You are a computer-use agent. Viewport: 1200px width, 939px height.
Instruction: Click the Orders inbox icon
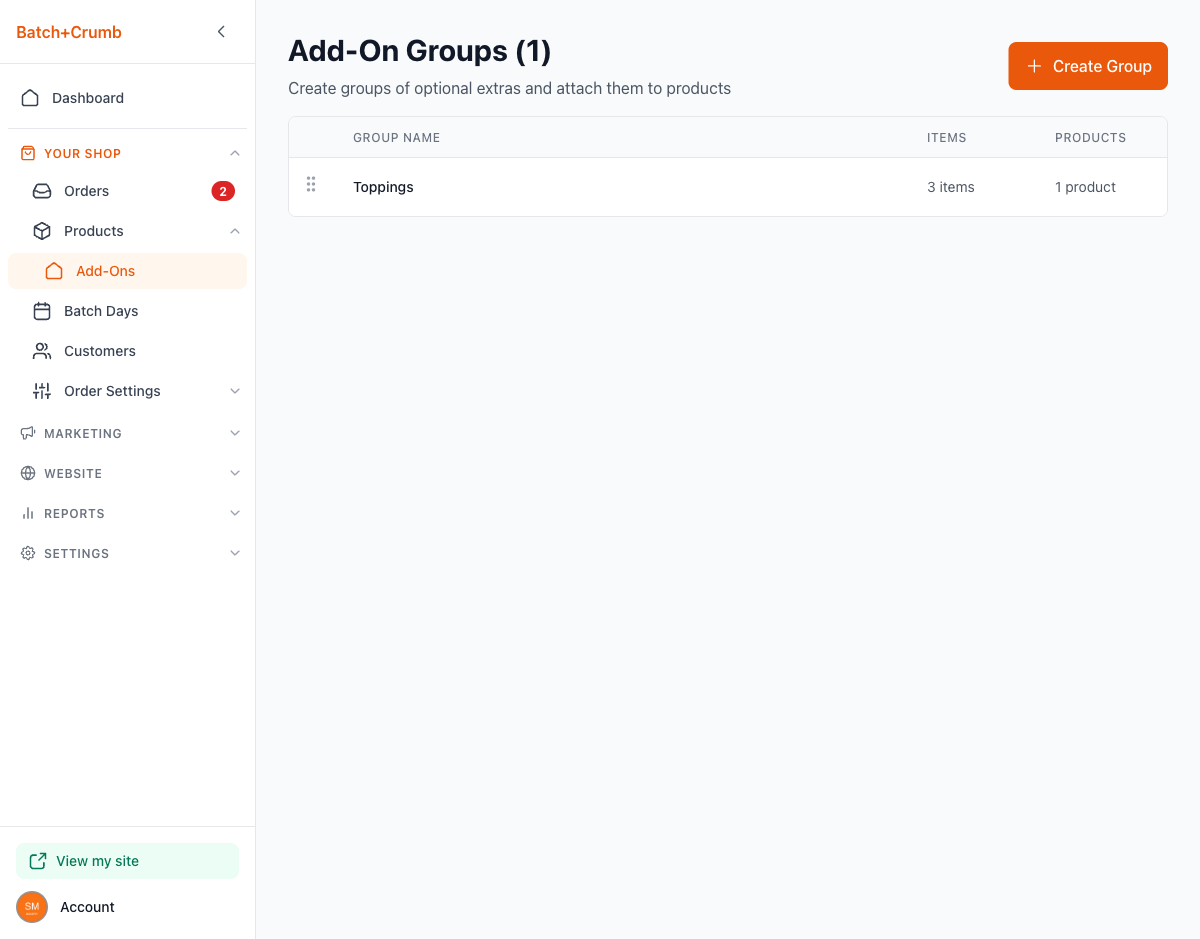point(42,191)
